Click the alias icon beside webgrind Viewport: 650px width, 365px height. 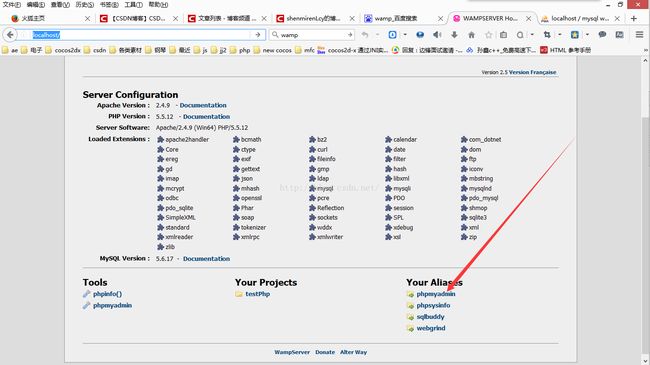point(410,328)
